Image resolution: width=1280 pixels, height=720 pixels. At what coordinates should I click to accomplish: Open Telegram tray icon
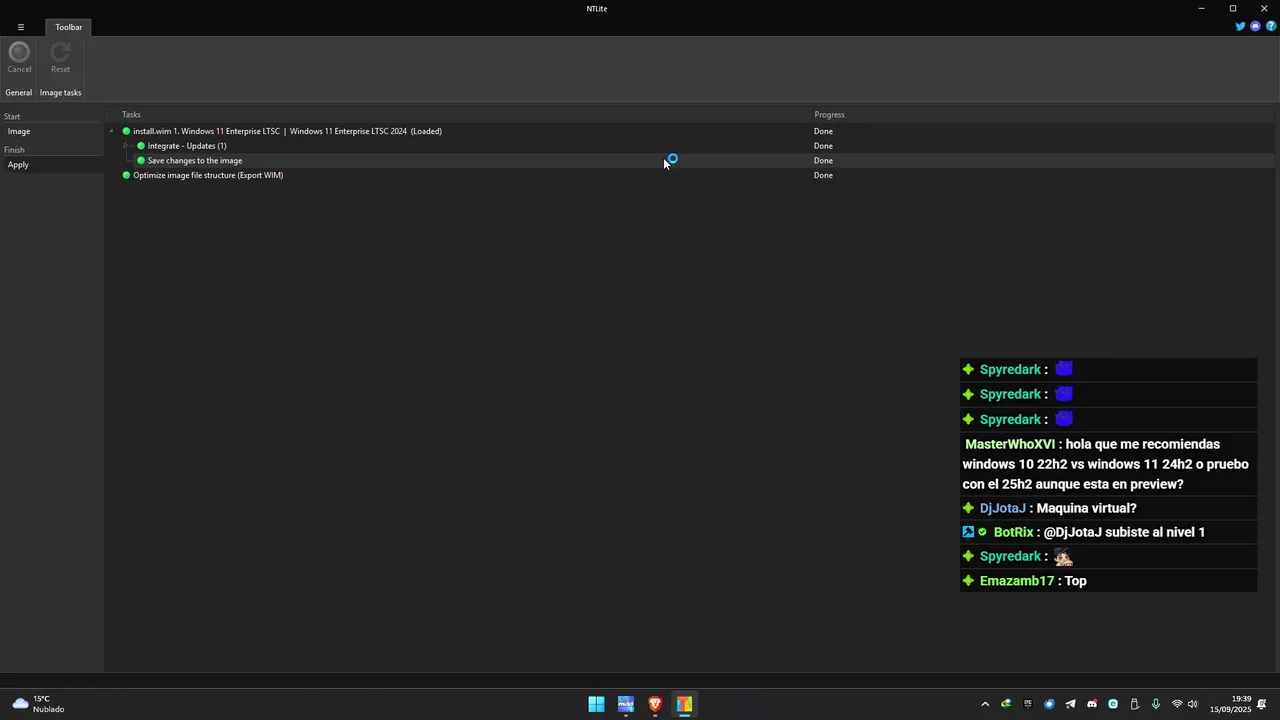(x=1070, y=704)
